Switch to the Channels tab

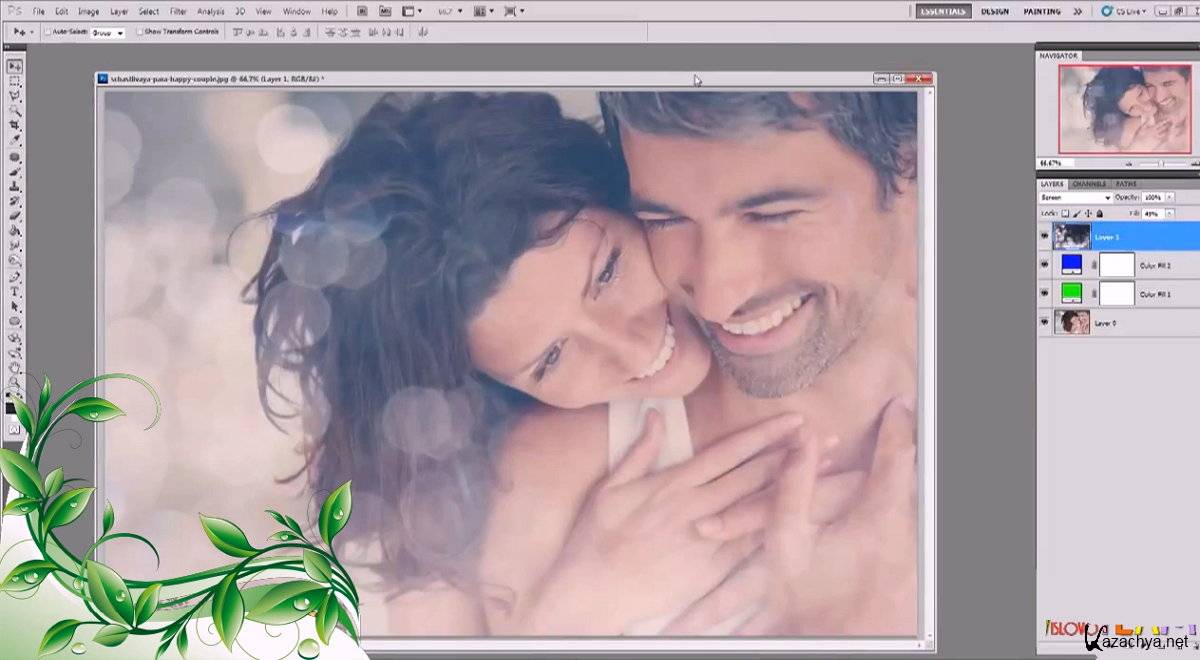(x=1088, y=184)
